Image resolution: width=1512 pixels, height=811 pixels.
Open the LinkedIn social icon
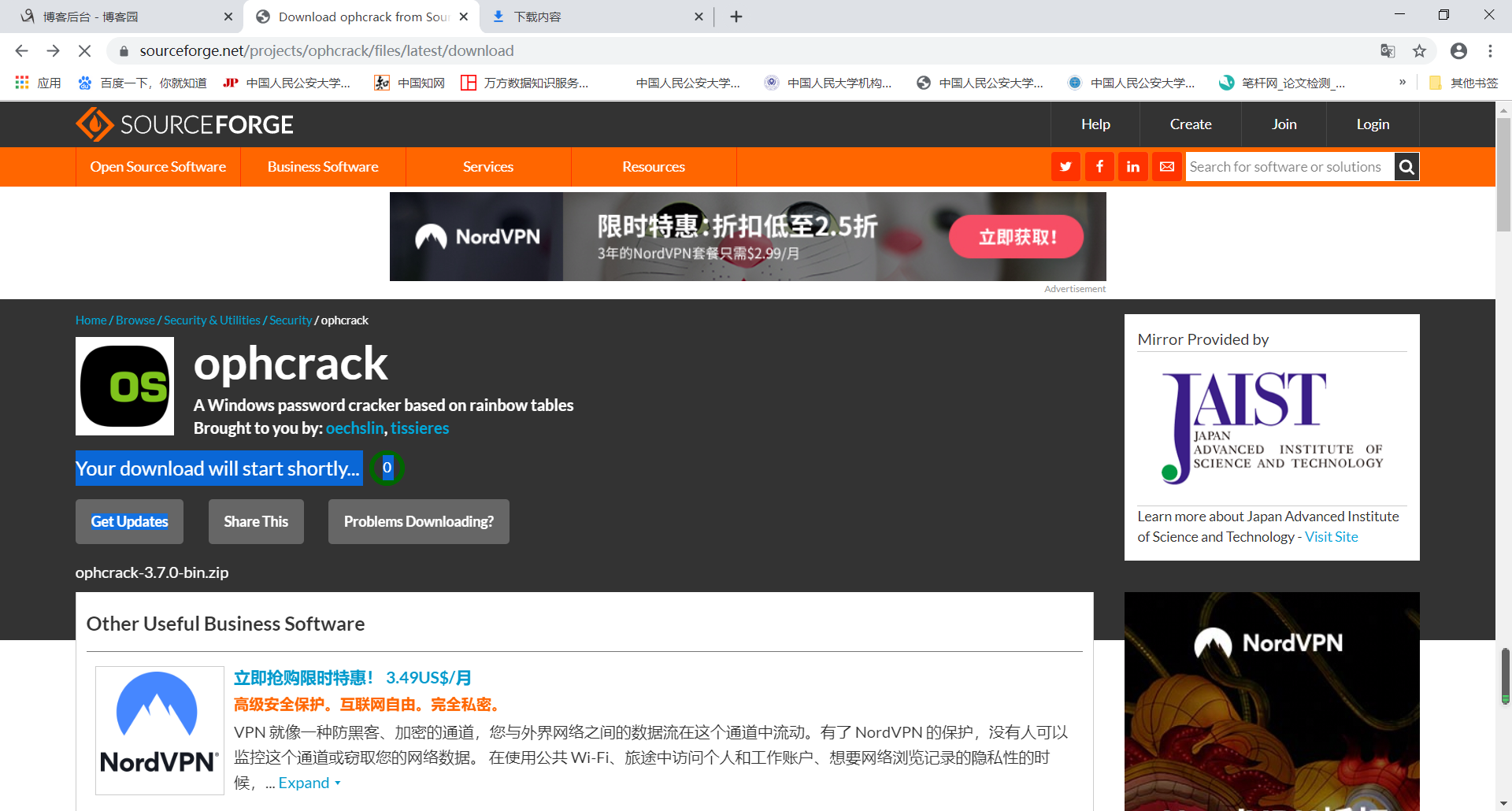(1133, 167)
